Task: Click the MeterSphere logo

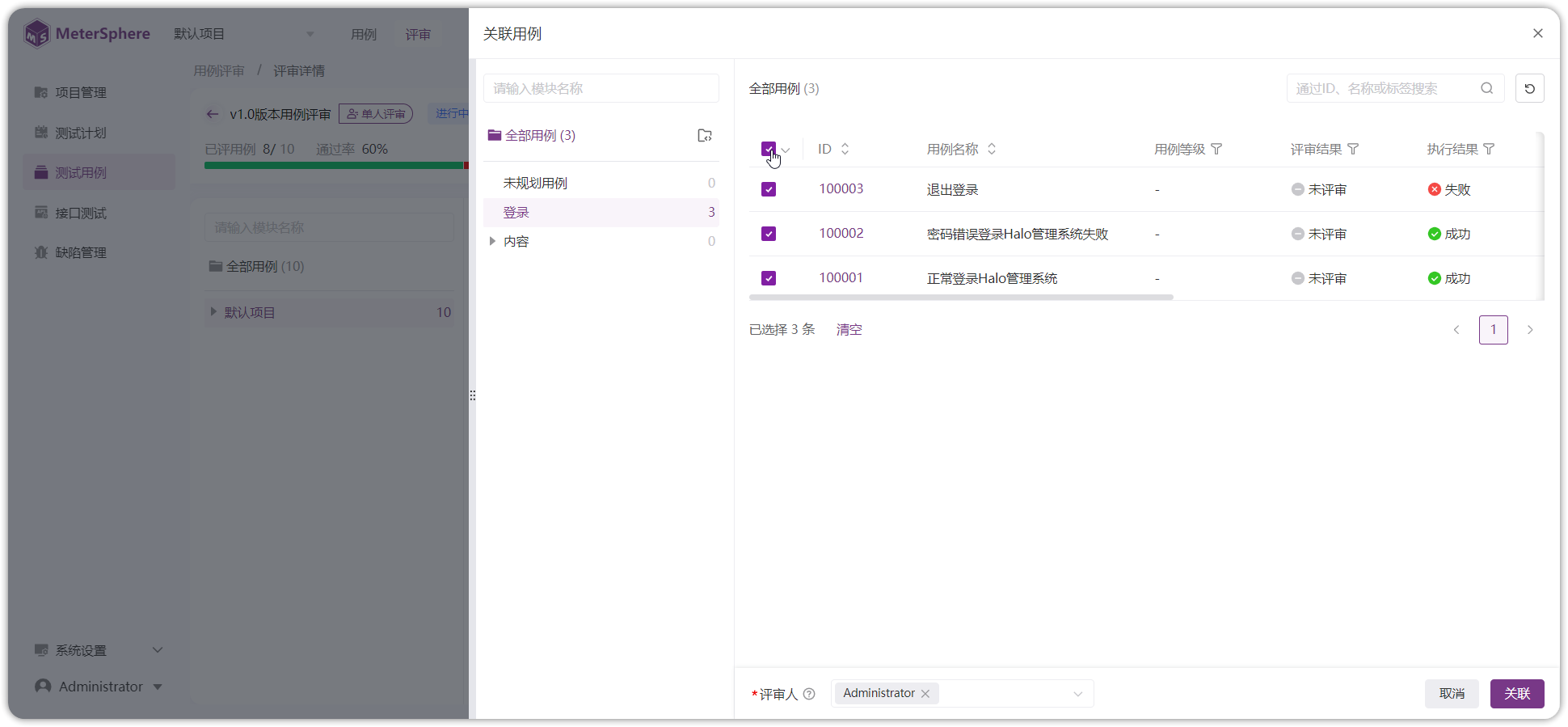Action: pos(87,34)
